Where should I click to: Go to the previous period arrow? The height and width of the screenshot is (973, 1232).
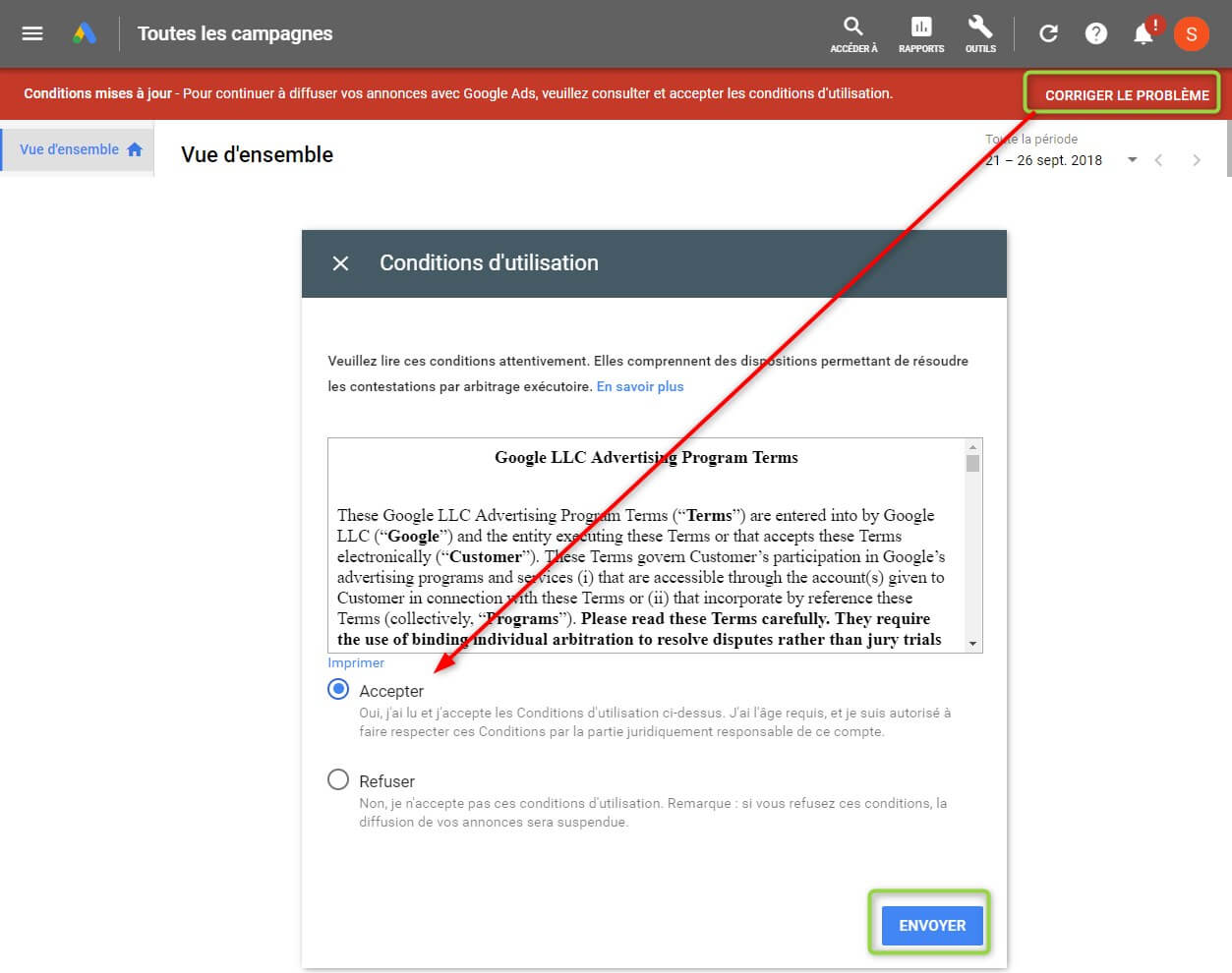point(1159,160)
